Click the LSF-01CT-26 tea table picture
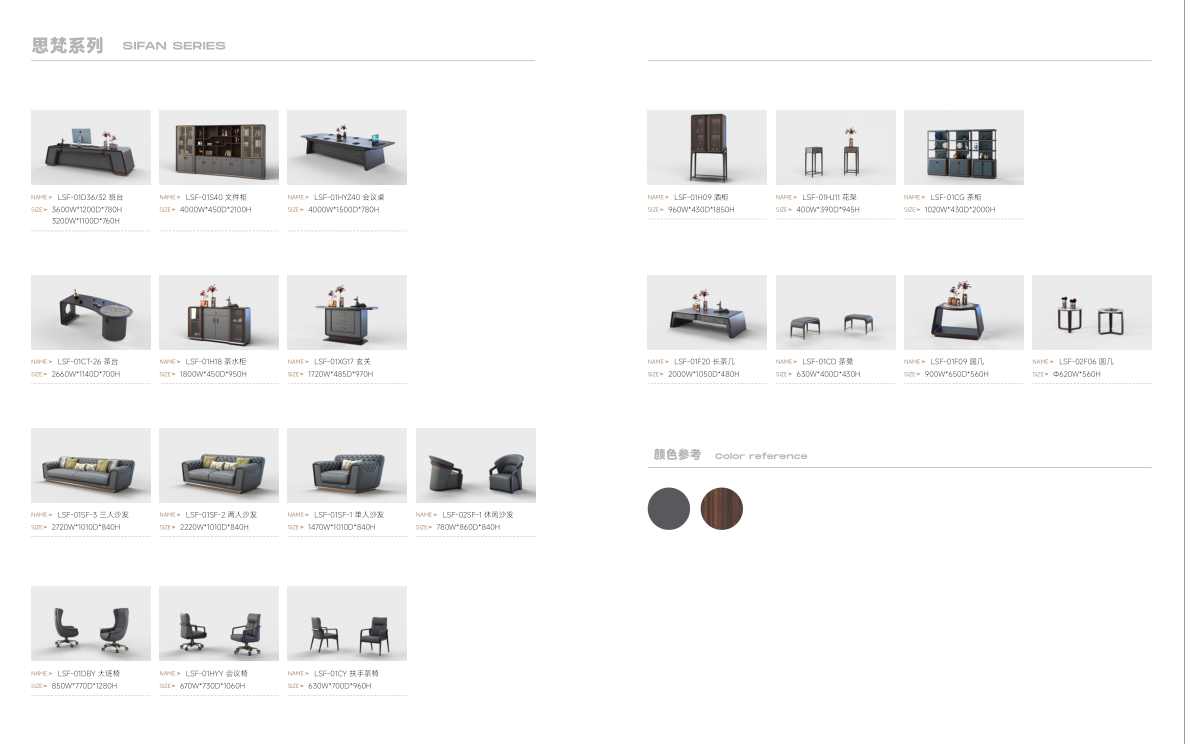Image resolution: width=1185 pixels, height=744 pixels. 91,312
